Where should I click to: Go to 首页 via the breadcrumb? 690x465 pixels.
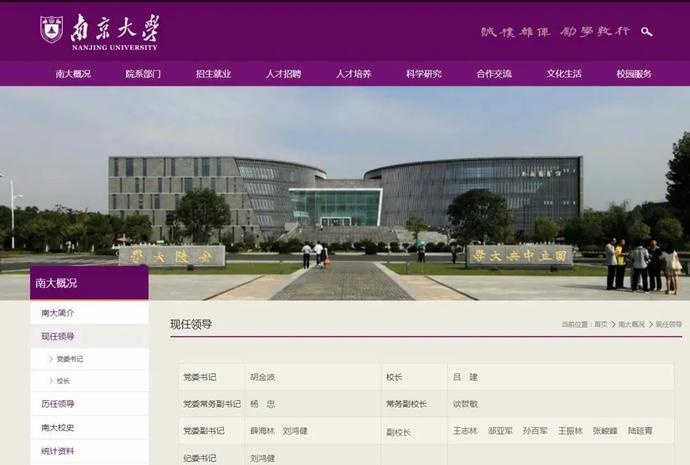pyautogui.click(x=601, y=324)
